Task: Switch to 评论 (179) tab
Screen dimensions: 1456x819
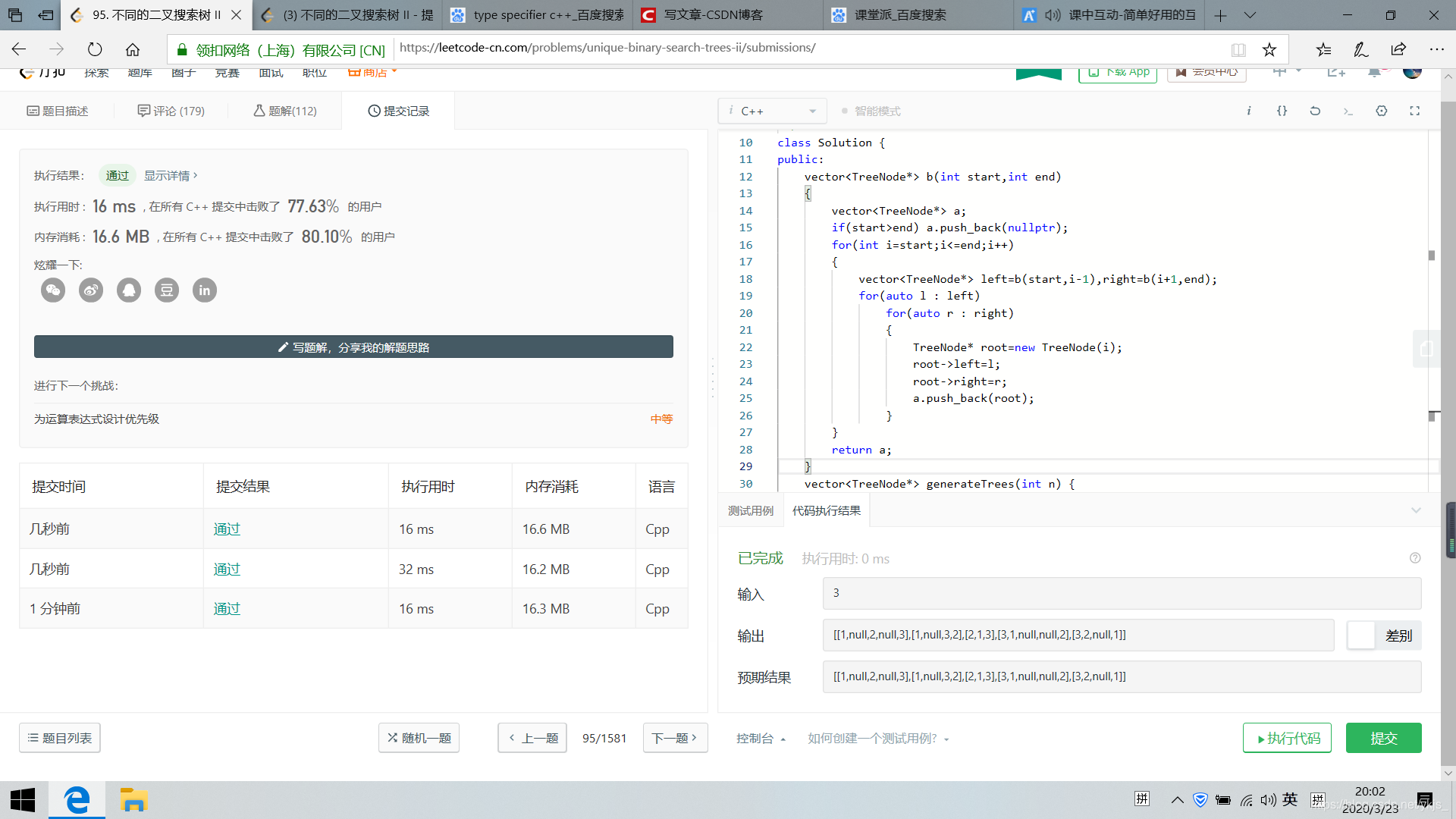Action: [x=171, y=111]
